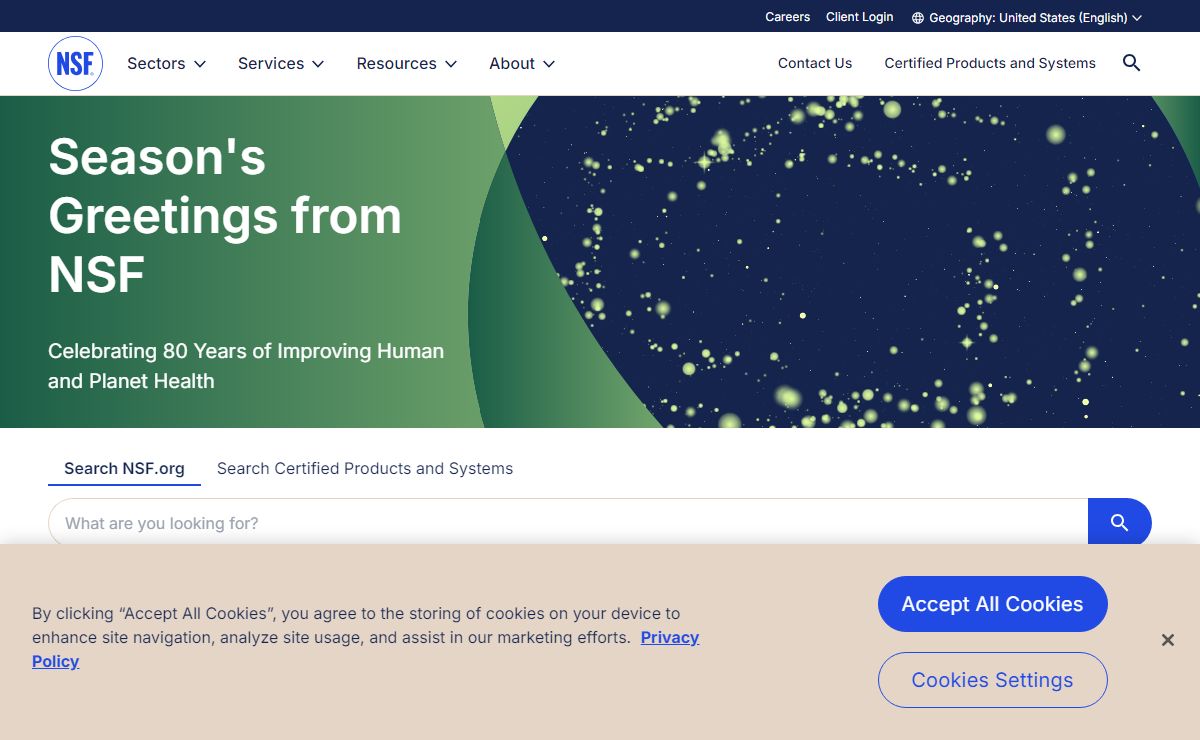
Task: Open Certified Products and Systems in header
Action: [990, 63]
